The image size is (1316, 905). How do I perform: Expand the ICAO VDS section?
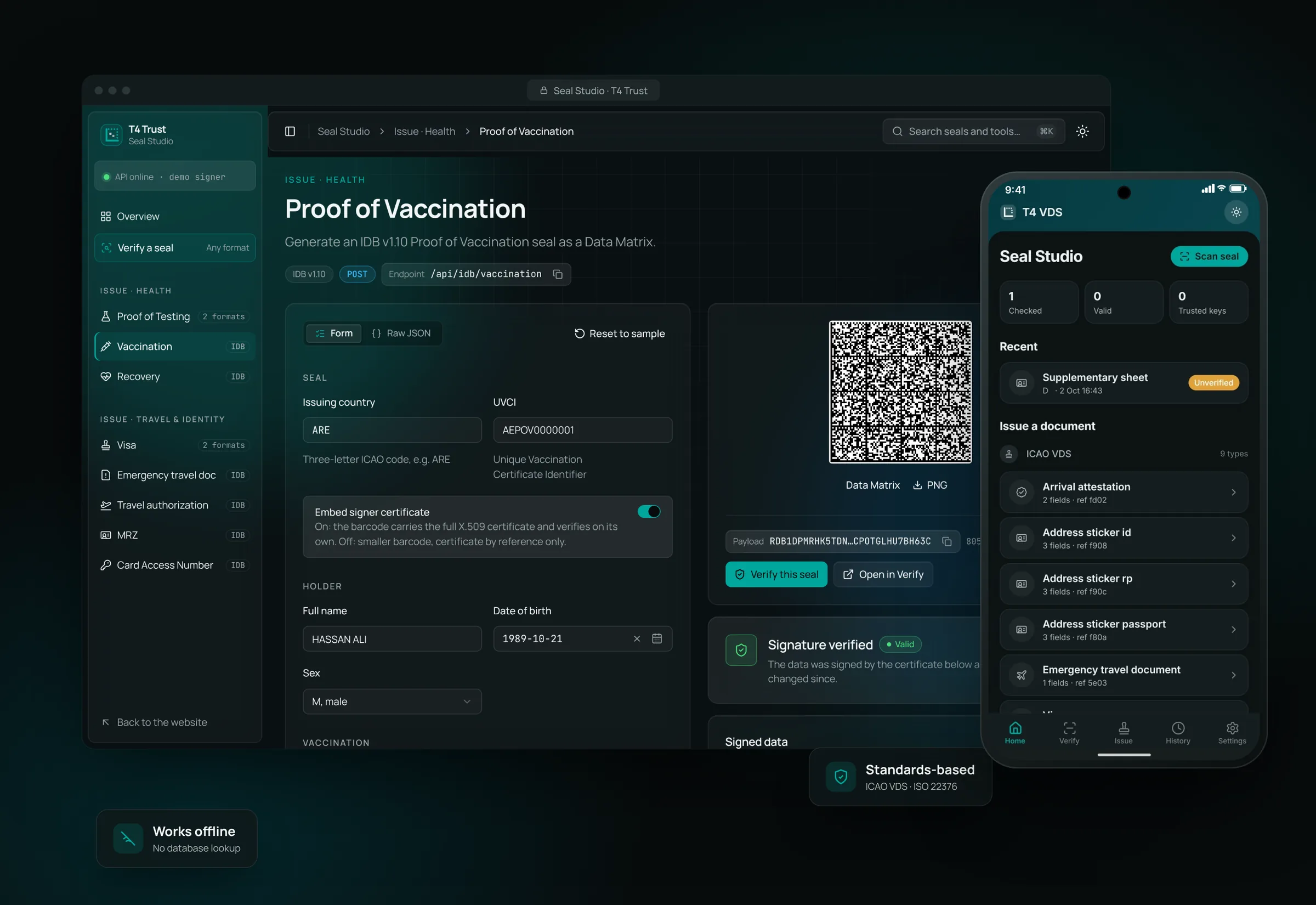point(1124,454)
